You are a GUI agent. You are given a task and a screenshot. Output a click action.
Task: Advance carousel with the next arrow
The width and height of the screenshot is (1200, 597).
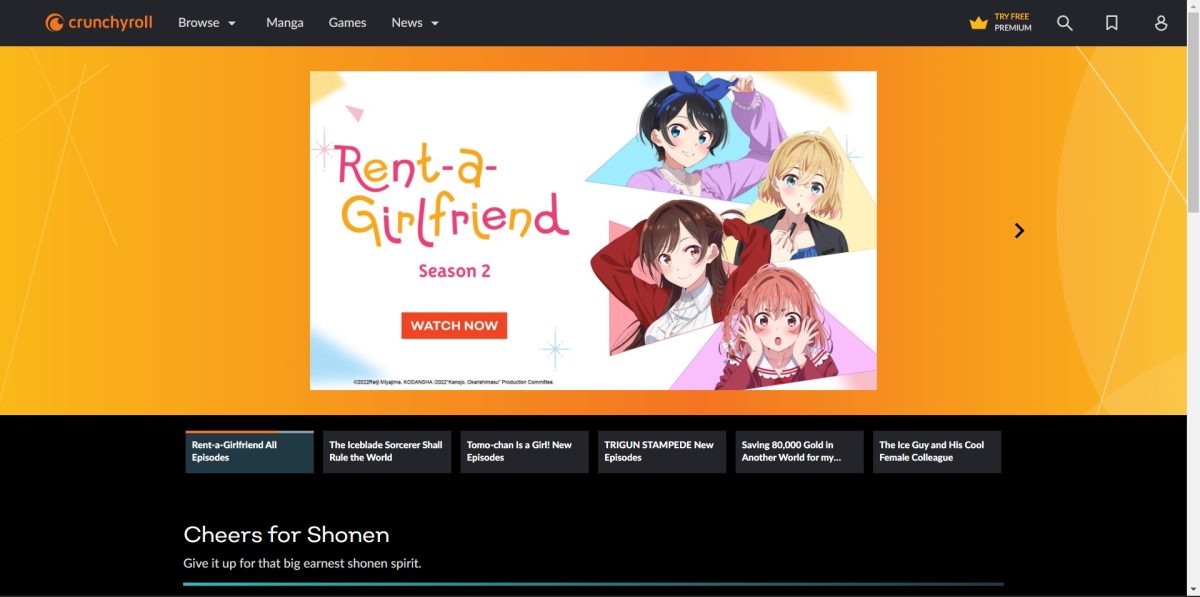pyautogui.click(x=1019, y=230)
